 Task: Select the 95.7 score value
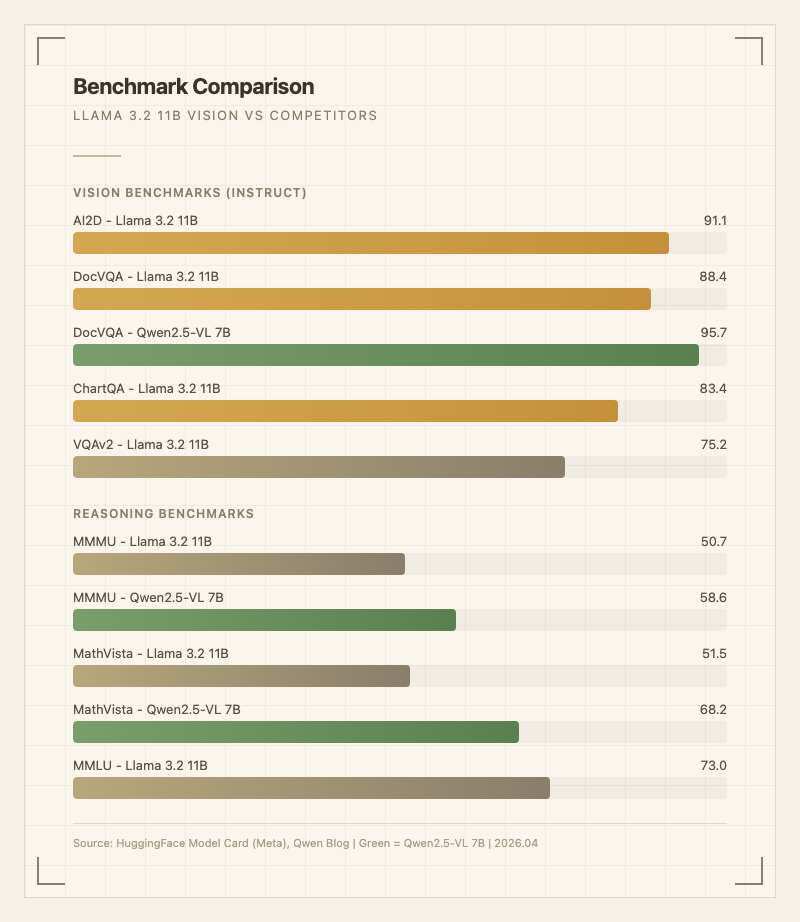point(713,332)
